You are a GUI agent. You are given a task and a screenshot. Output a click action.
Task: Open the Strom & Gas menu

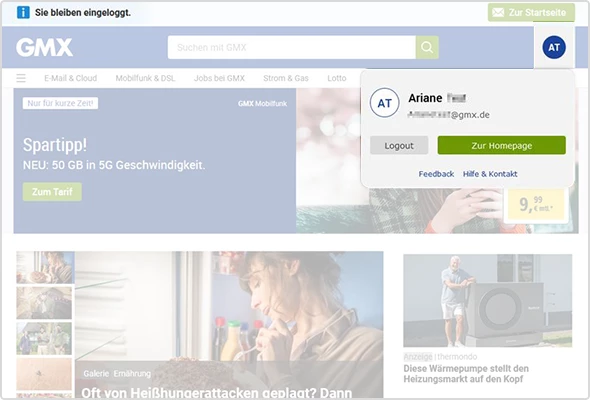click(286, 78)
